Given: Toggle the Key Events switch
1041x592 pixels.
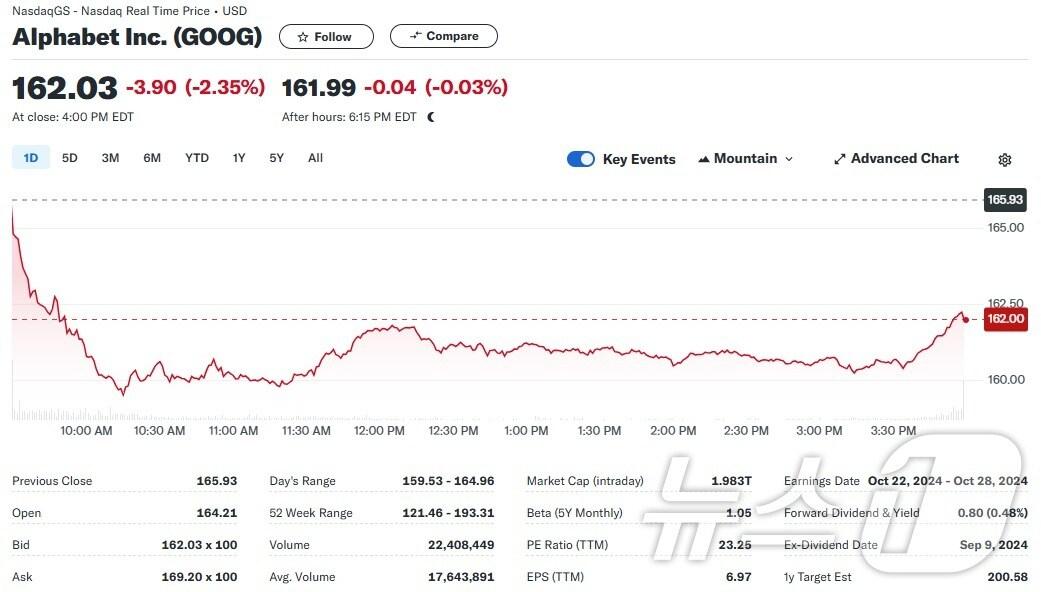Looking at the screenshot, I should (580, 159).
